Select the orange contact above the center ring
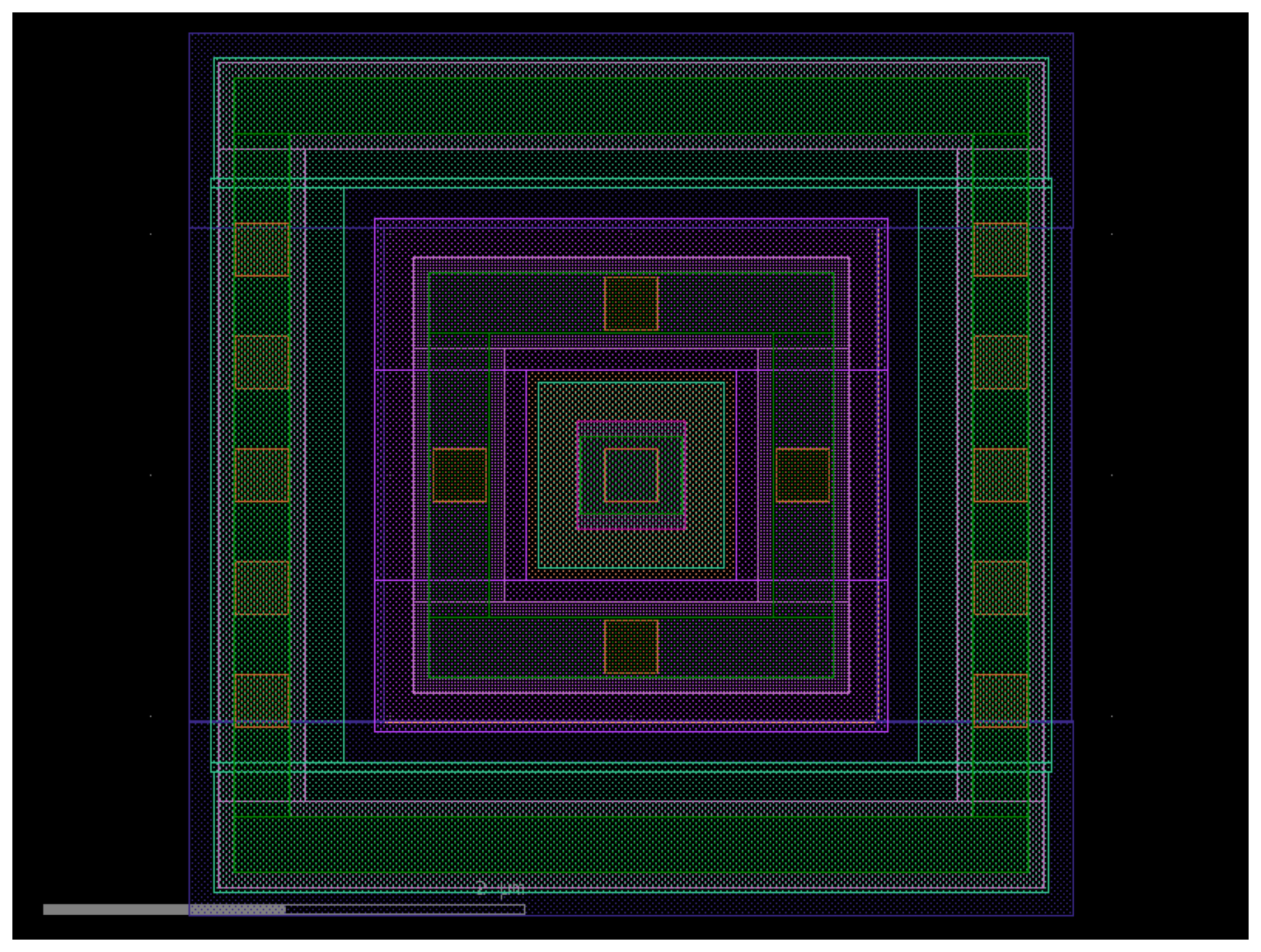 [631, 303]
